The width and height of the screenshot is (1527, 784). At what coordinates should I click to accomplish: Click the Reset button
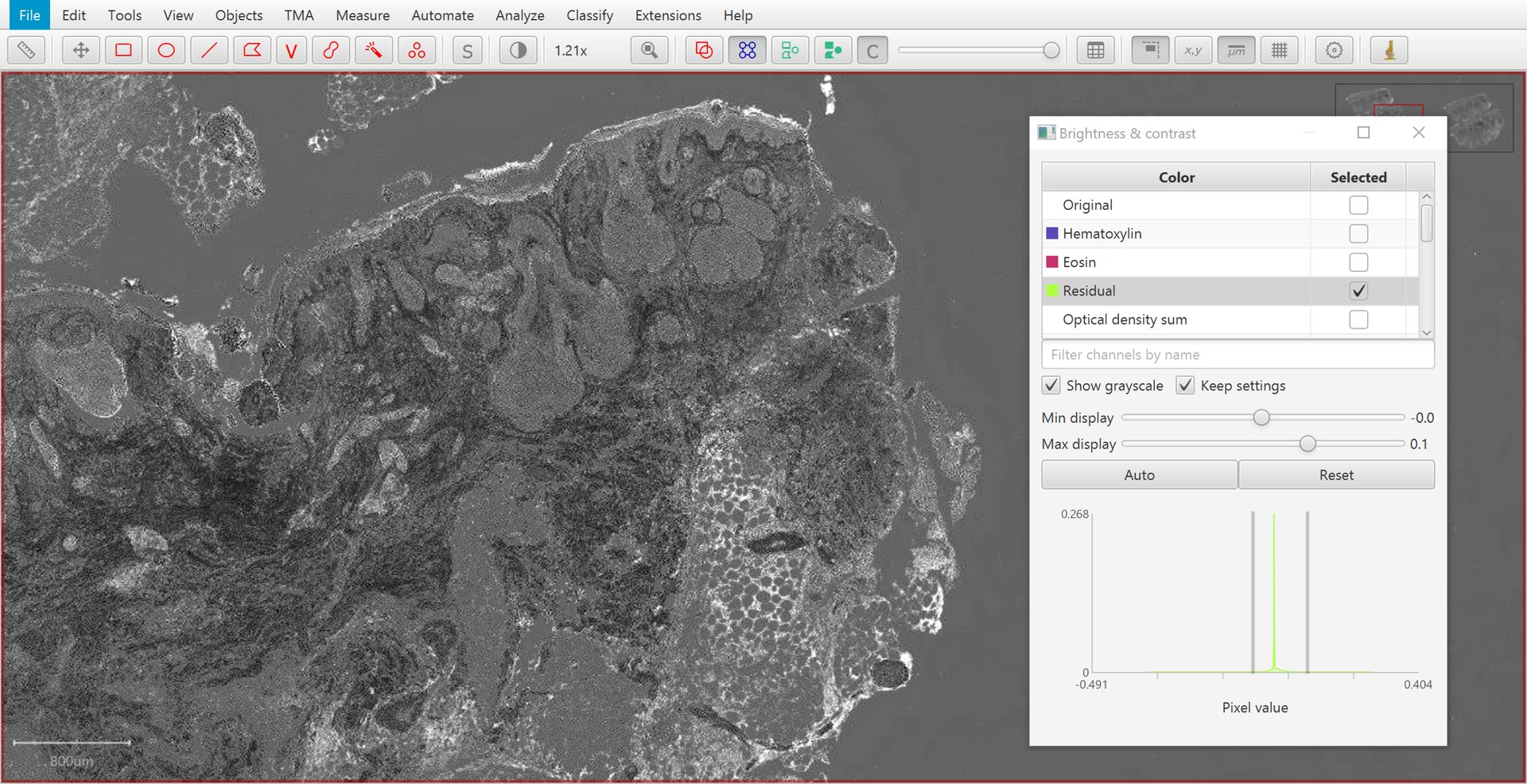coord(1336,475)
